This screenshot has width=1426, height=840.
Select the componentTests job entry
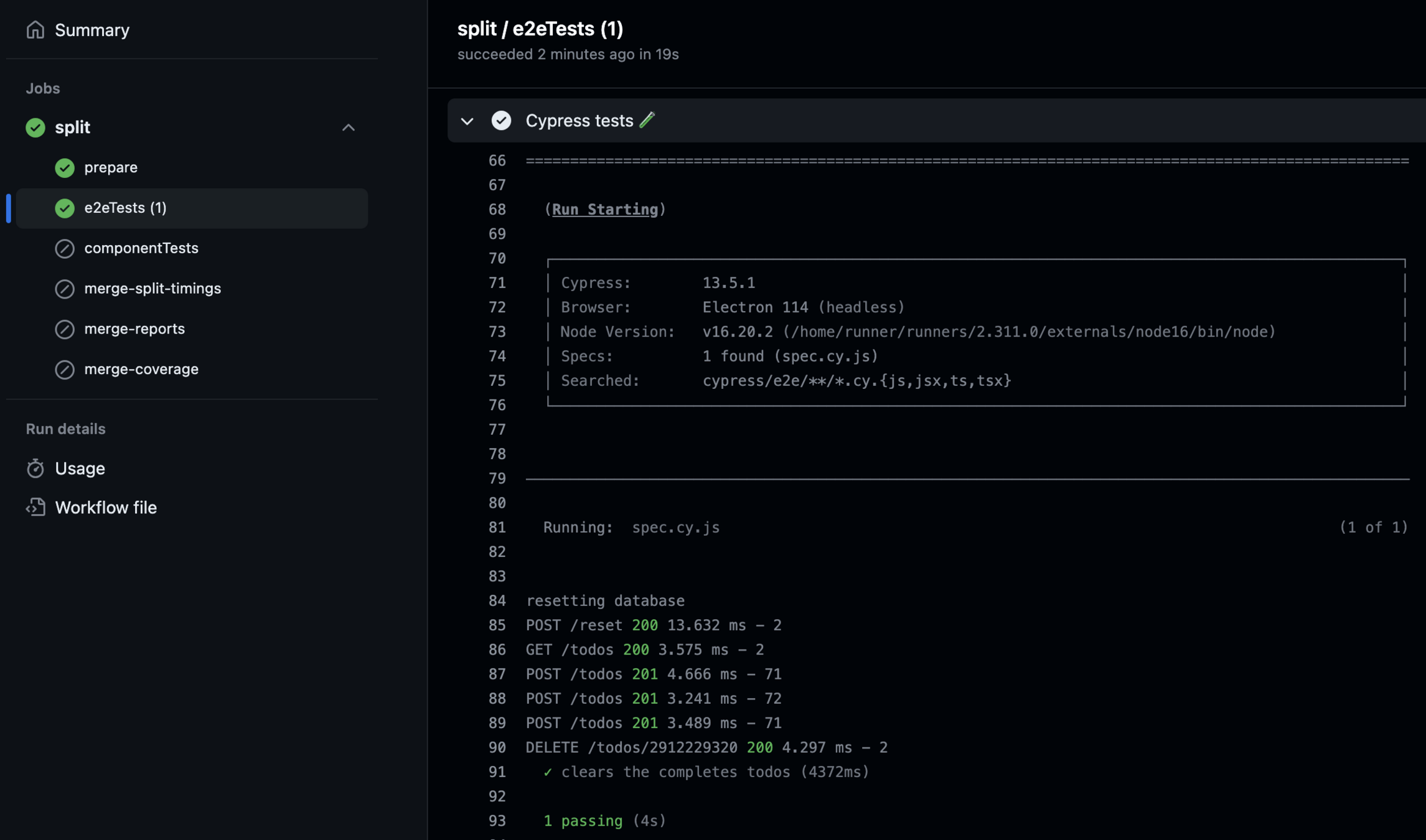141,248
